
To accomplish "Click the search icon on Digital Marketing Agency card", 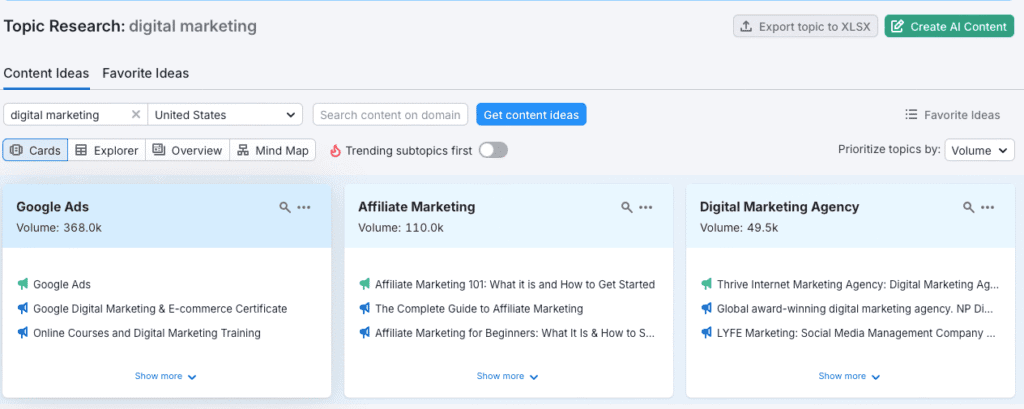I will pyautogui.click(x=968, y=207).
